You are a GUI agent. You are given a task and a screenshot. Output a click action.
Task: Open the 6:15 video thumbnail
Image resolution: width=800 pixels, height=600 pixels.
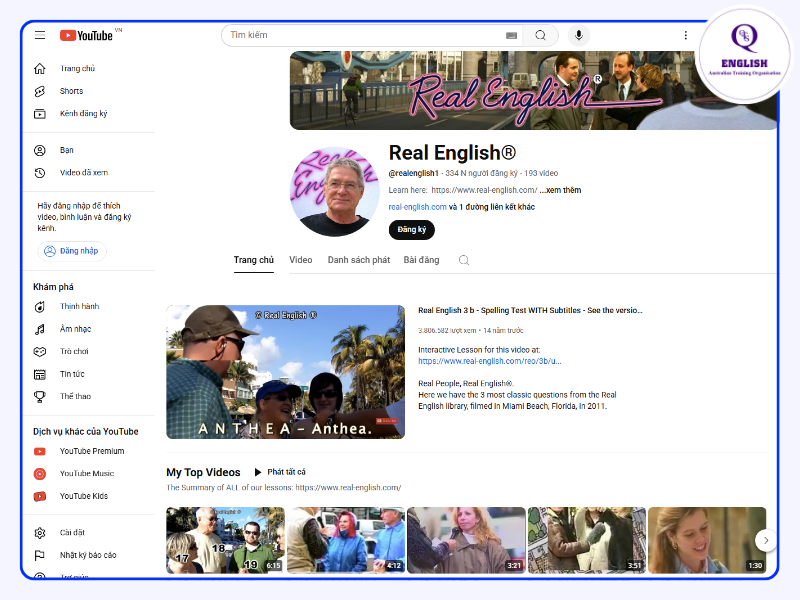click(226, 540)
